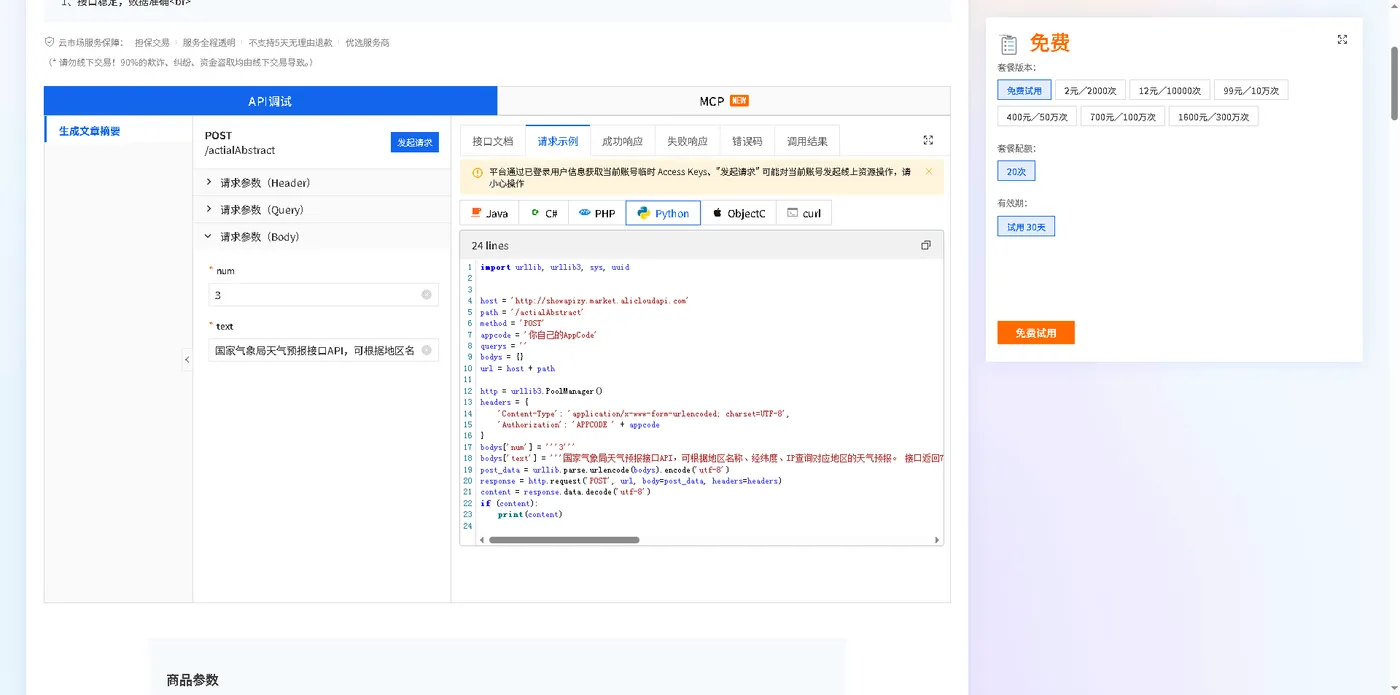Image resolution: width=1400 pixels, height=695 pixels.
Task: Select the Python code language tab
Action: click(x=663, y=213)
